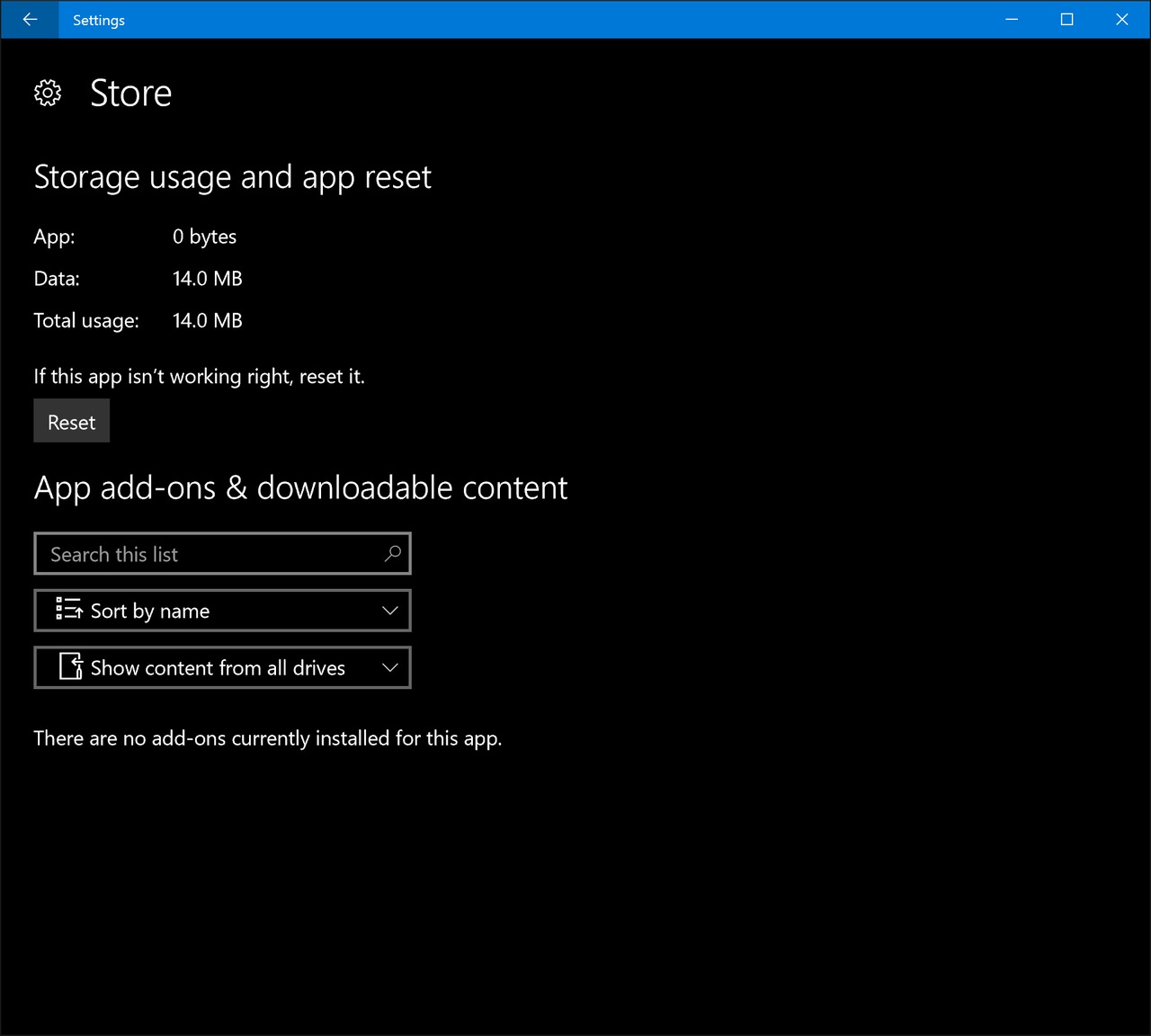Click the Settings label in the title bar

click(x=98, y=20)
